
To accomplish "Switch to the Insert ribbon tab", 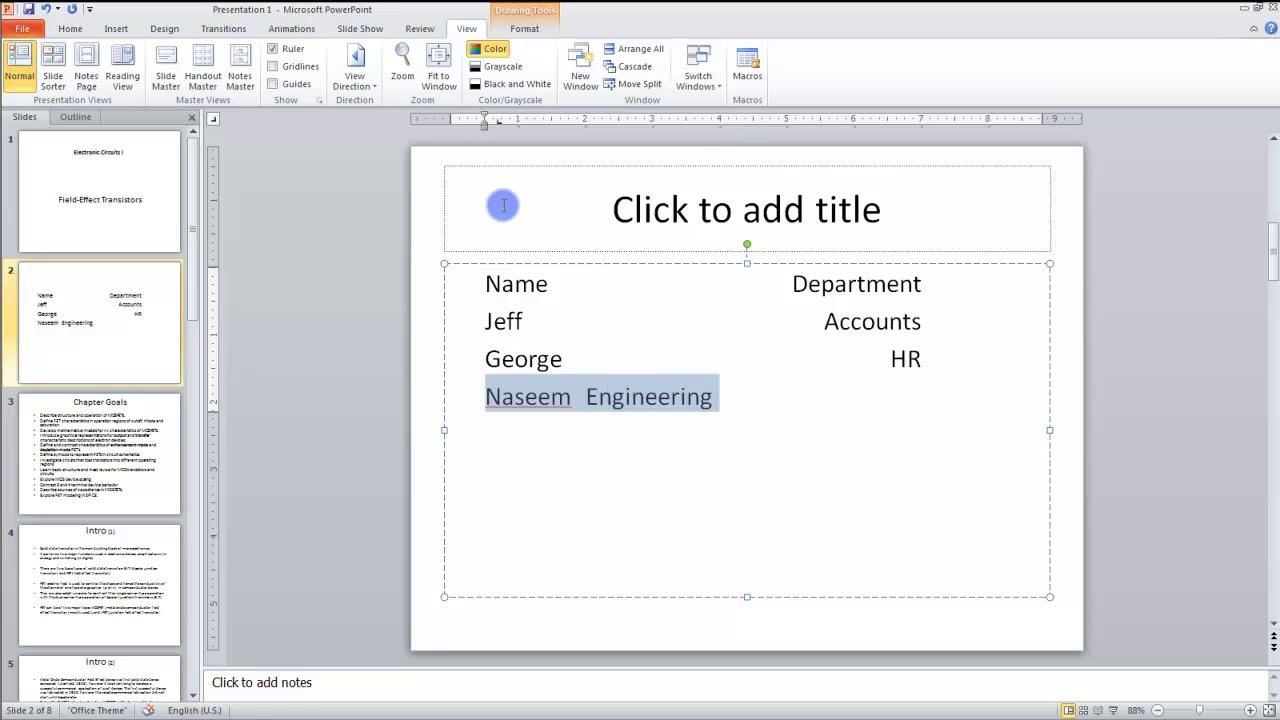I will click(x=116, y=29).
